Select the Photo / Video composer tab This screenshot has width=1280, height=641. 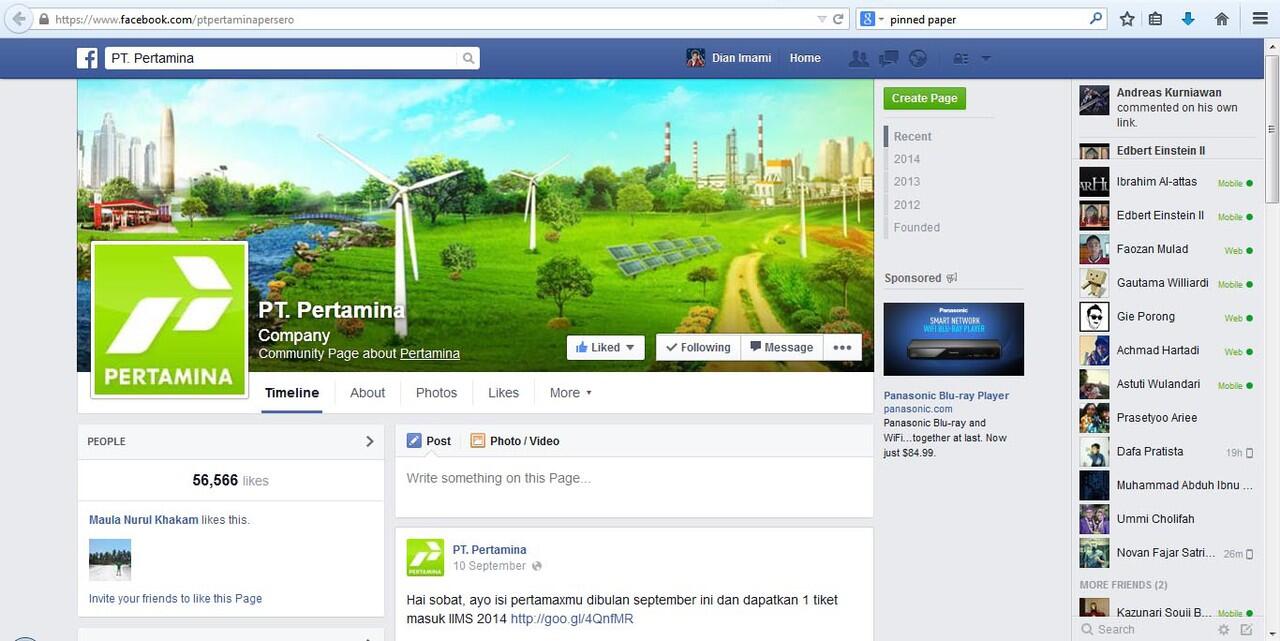515,441
